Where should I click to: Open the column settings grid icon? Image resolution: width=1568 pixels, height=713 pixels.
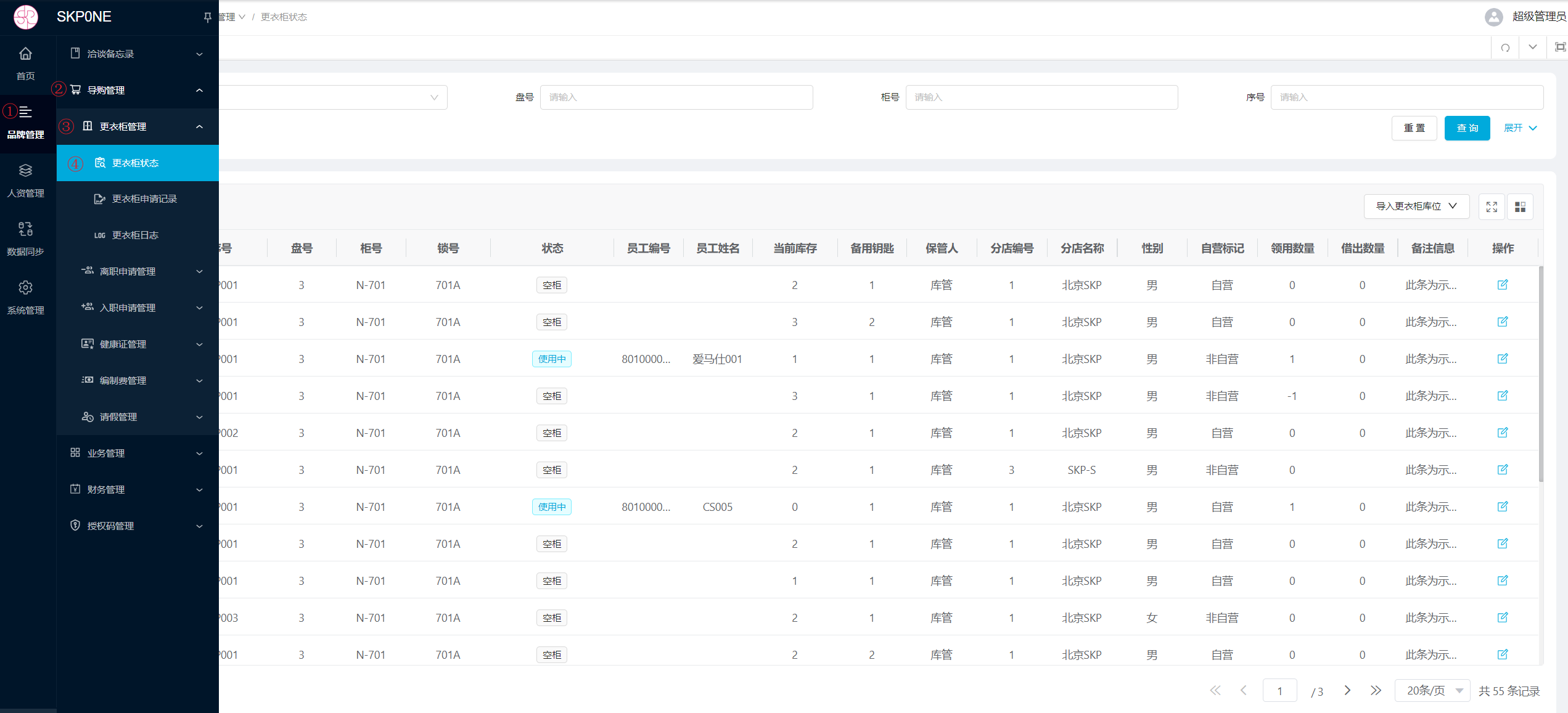point(1520,206)
